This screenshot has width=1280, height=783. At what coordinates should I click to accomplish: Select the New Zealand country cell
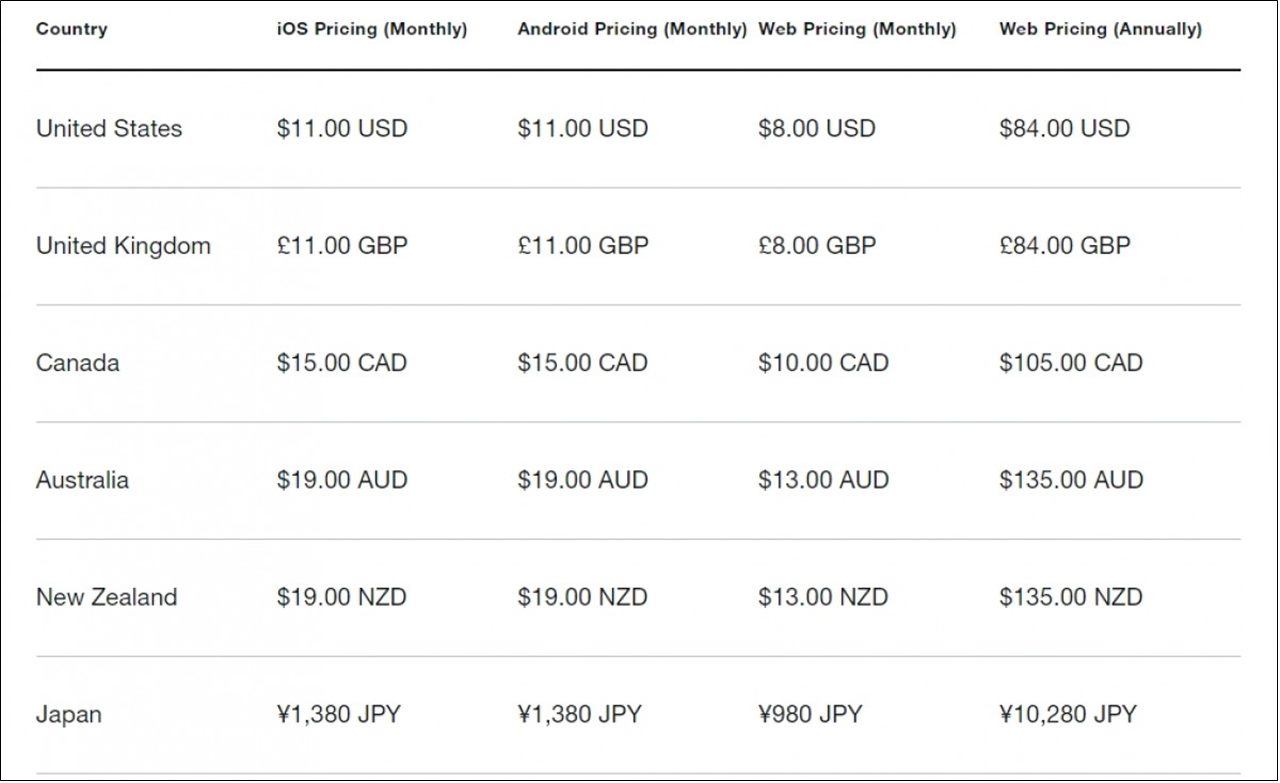[106, 597]
